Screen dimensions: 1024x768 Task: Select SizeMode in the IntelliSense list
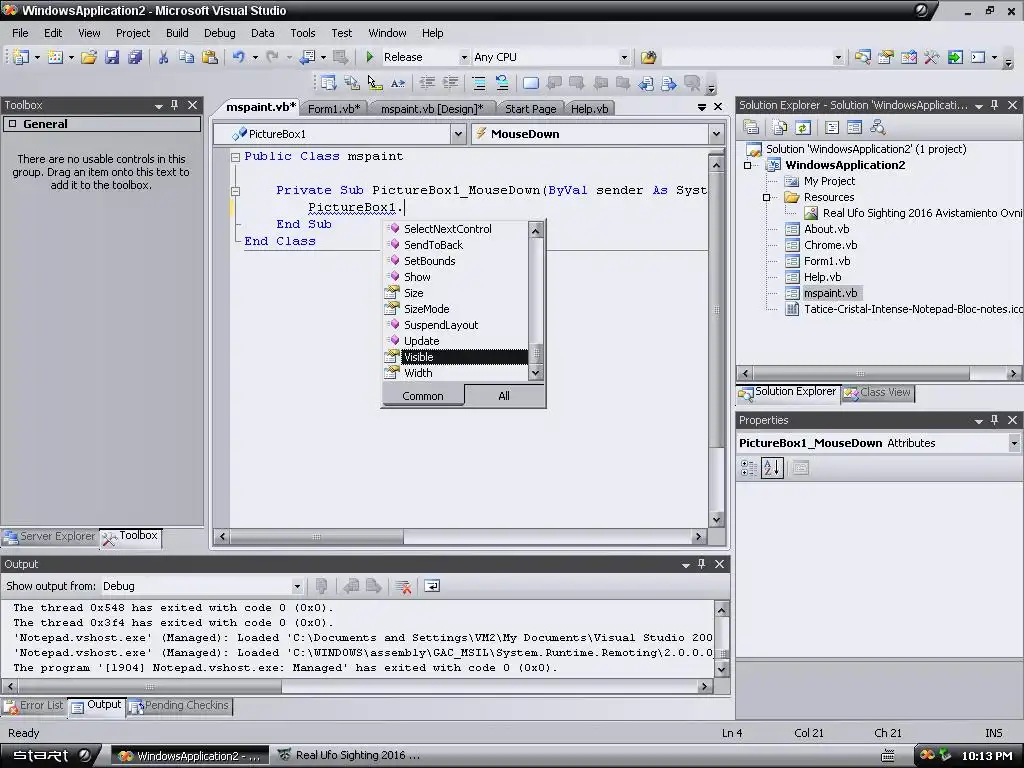pyautogui.click(x=426, y=309)
